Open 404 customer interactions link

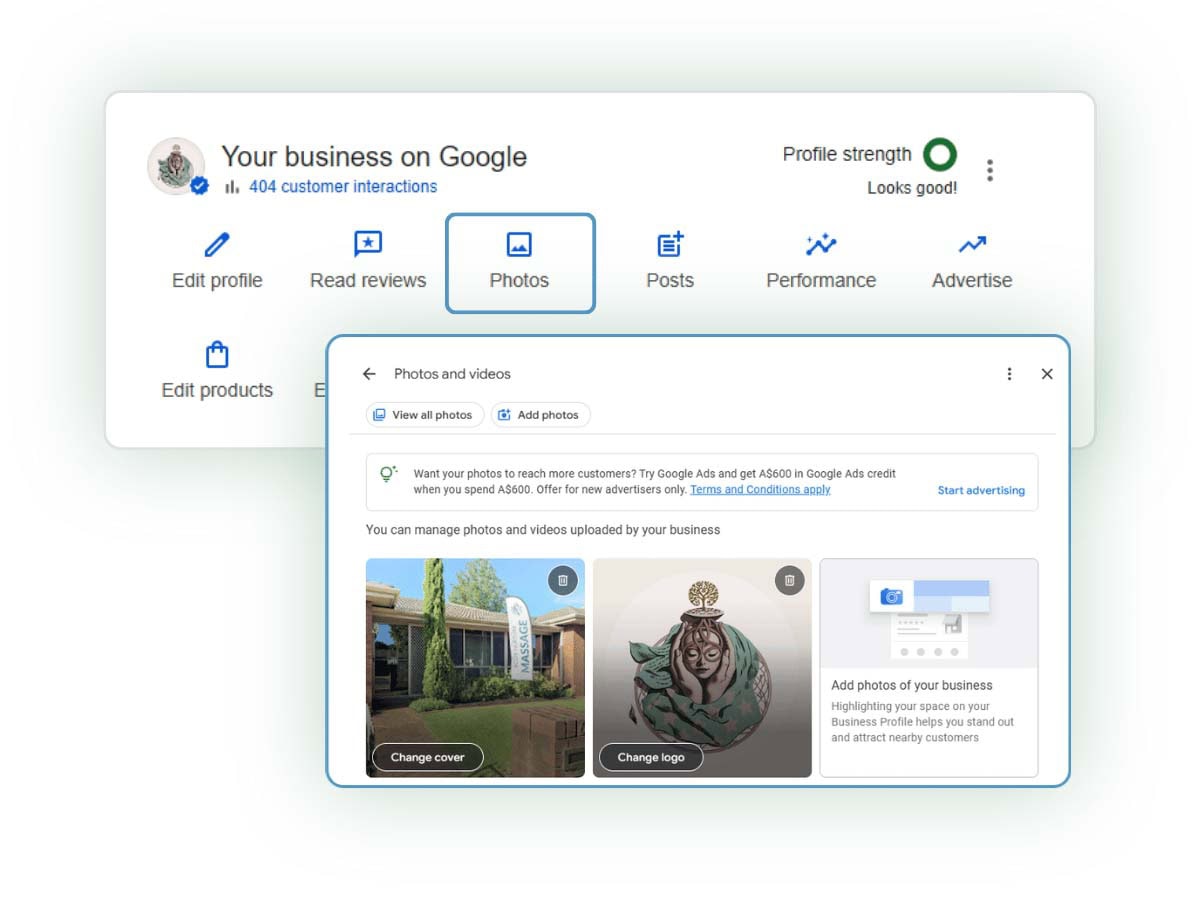tap(343, 186)
